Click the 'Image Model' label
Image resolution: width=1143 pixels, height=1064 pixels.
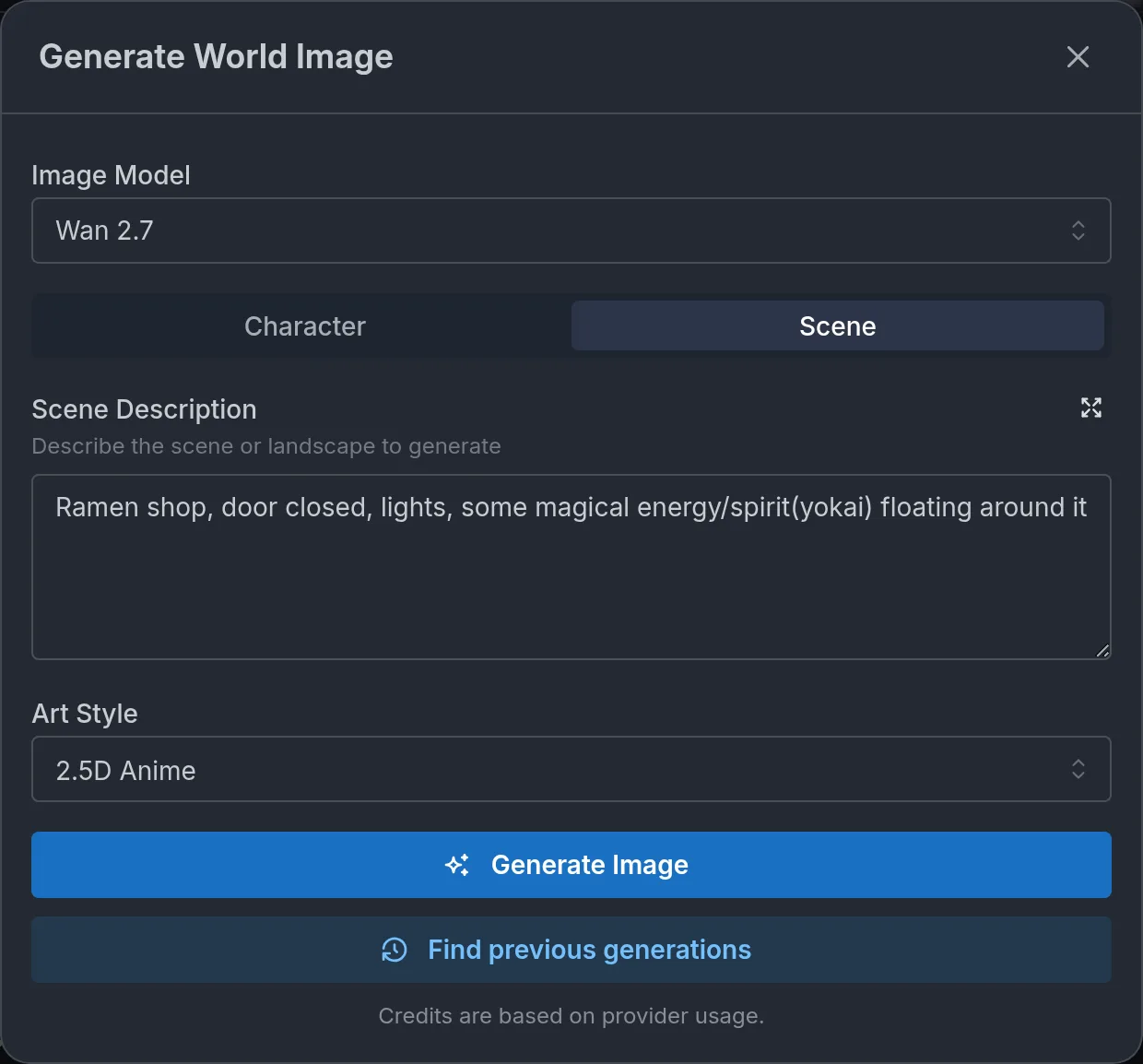(112, 175)
